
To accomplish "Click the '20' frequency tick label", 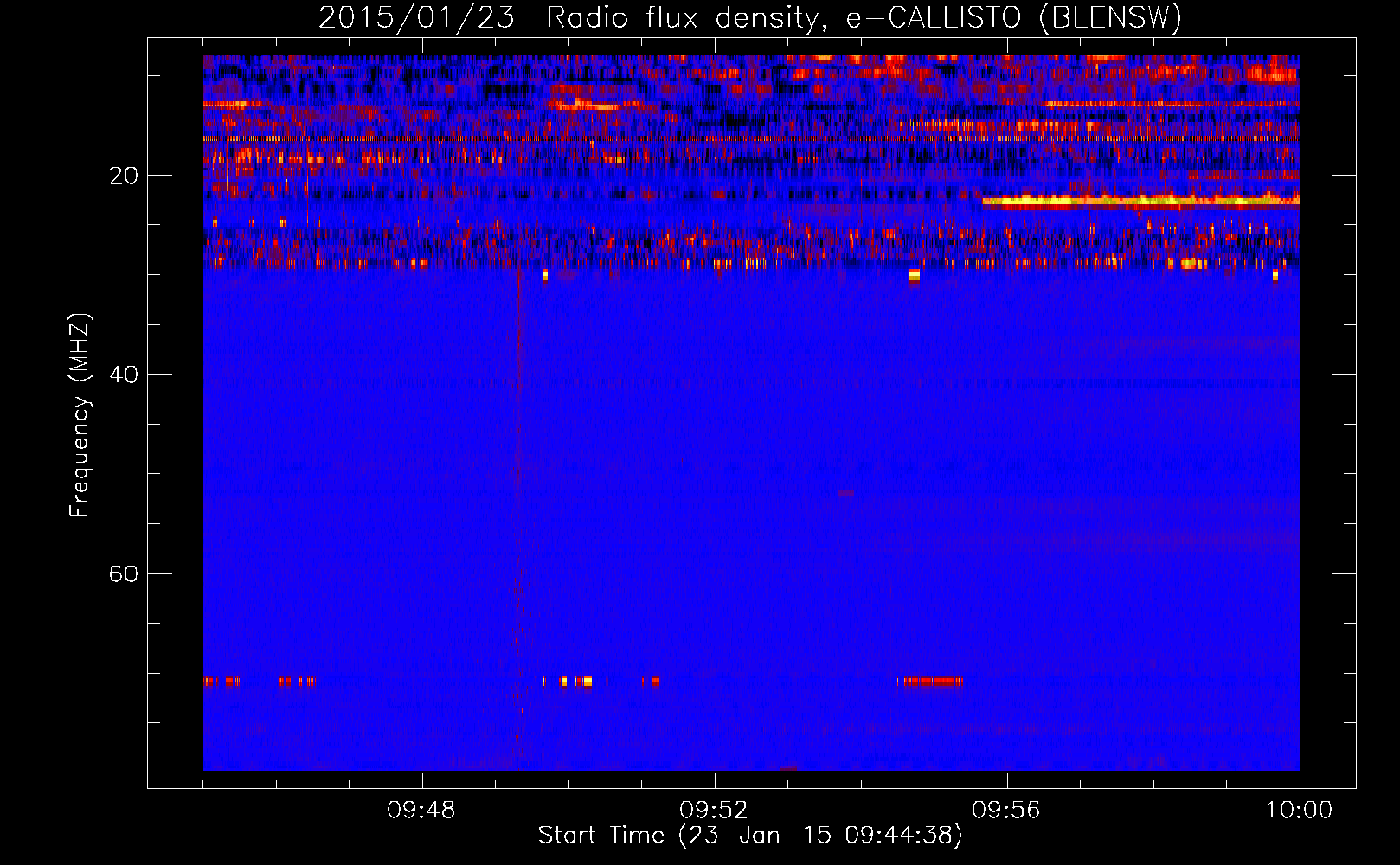I will [x=123, y=176].
